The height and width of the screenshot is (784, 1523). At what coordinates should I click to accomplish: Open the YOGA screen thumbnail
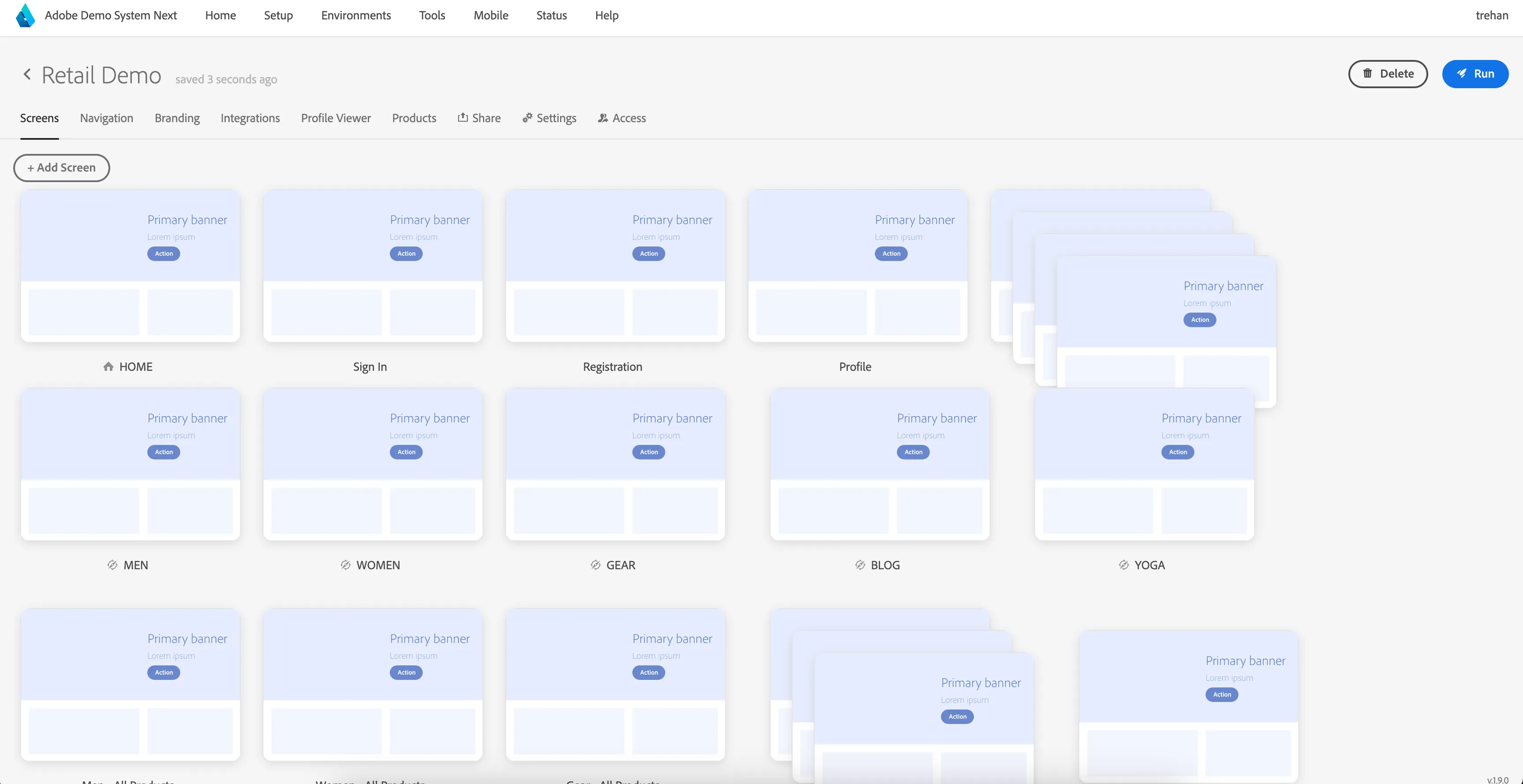pos(1144,464)
